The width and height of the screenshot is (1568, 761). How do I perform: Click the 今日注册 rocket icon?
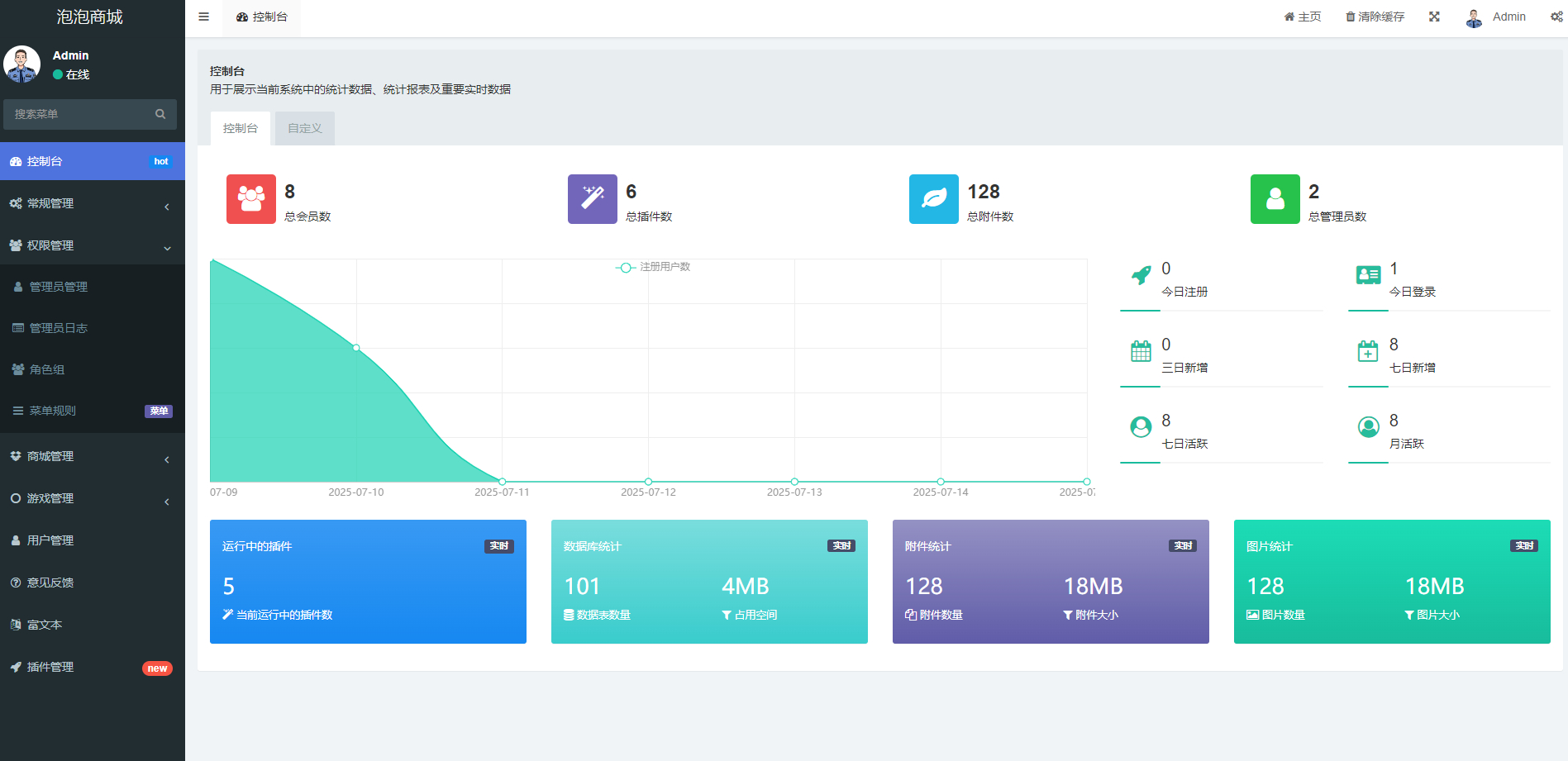(x=1141, y=275)
